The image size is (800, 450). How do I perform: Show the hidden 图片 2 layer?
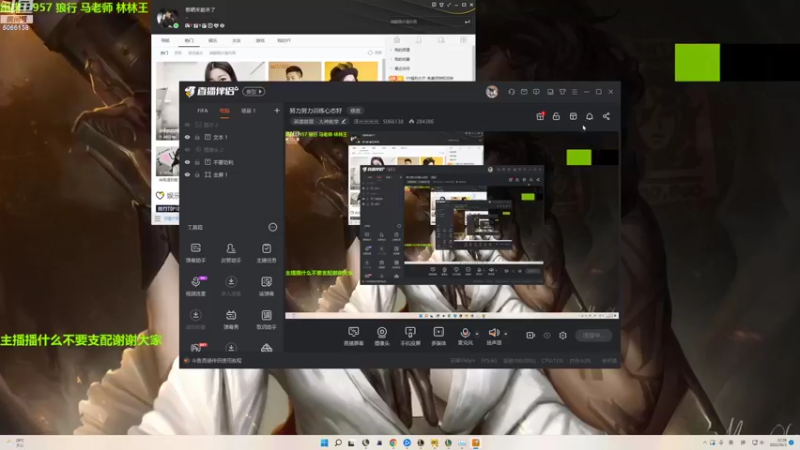point(187,124)
